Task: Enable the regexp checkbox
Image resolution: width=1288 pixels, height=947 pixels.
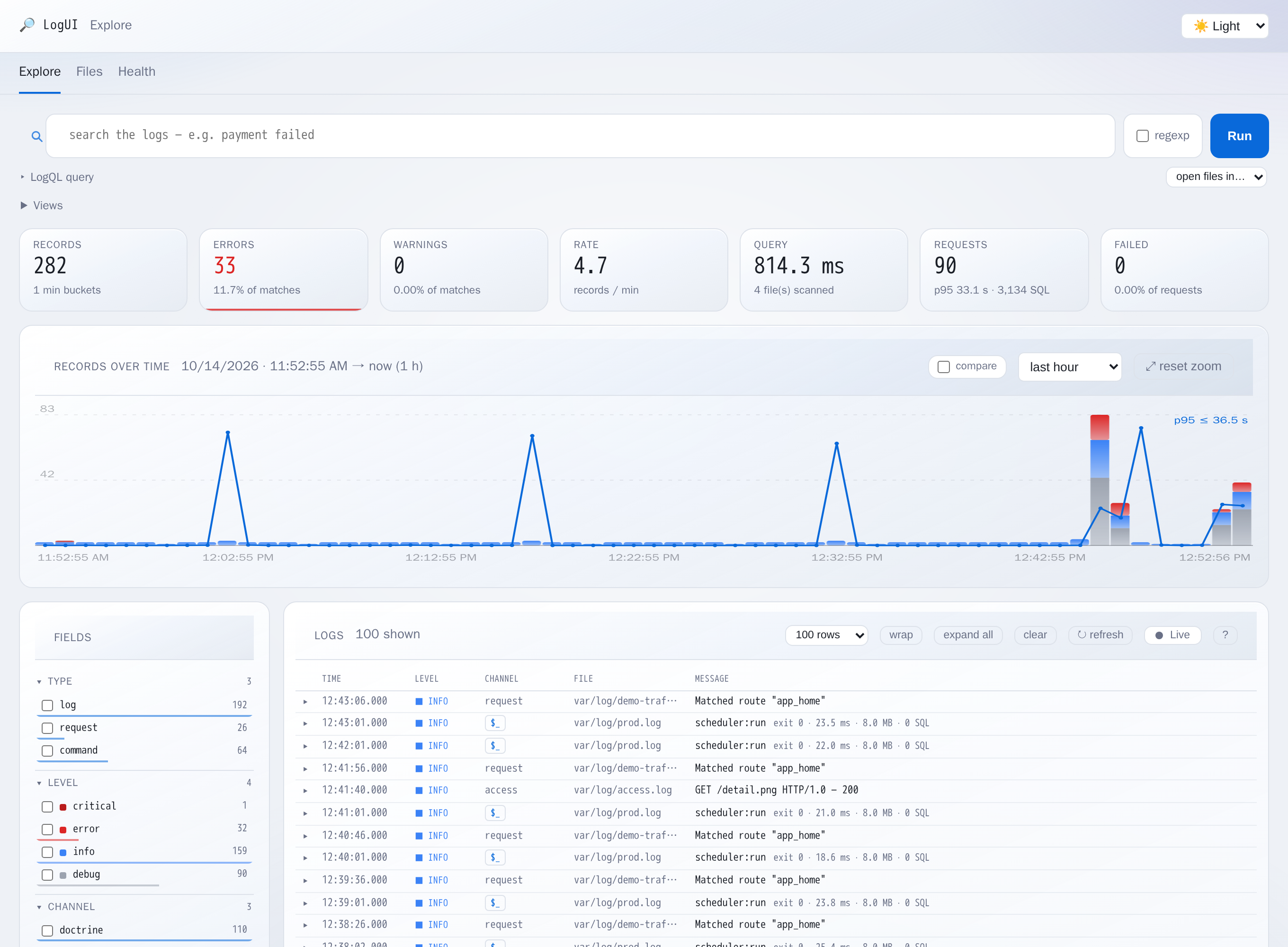Action: tap(1143, 136)
